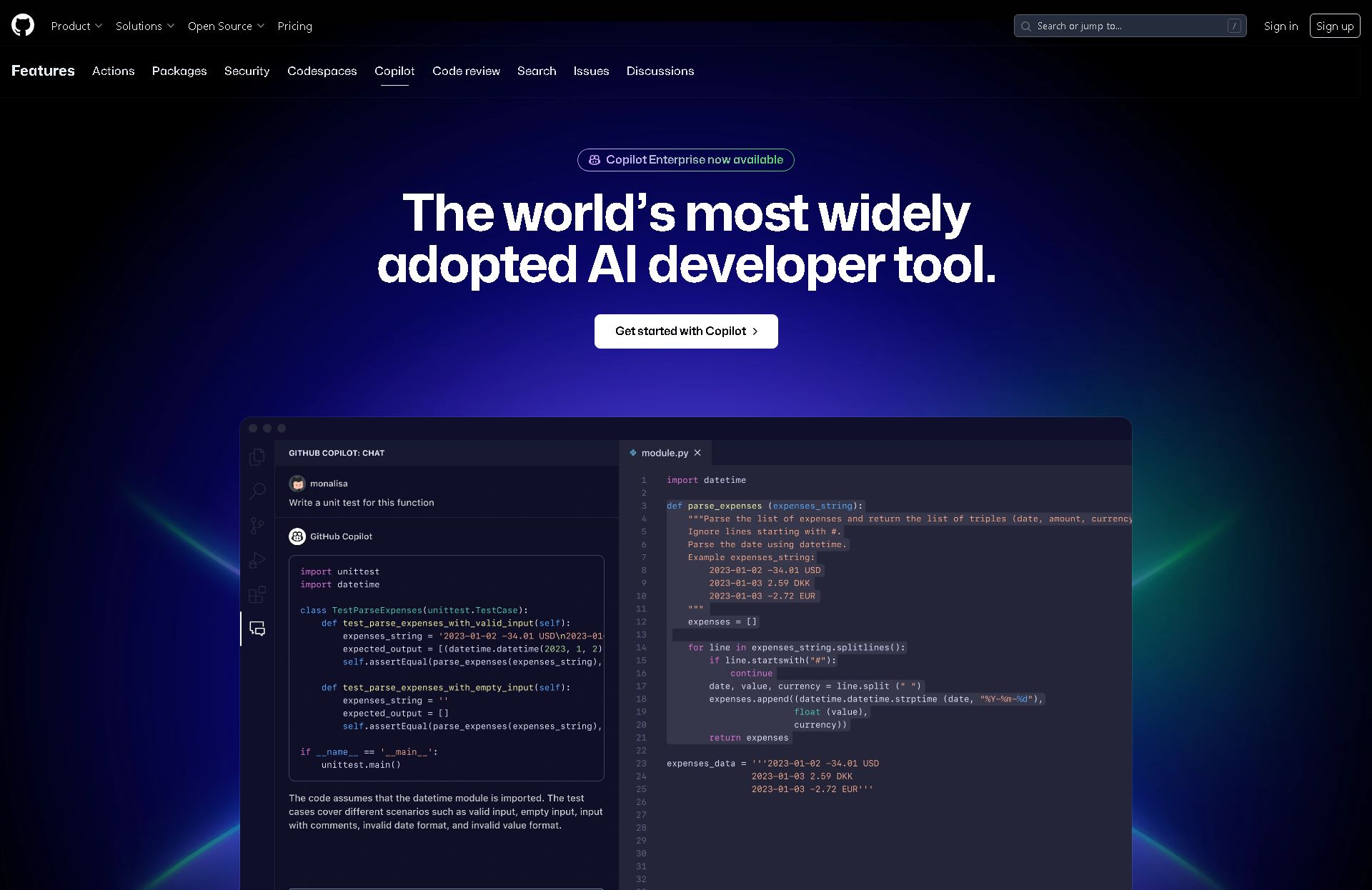Click chevron arrow on Get started button
This screenshot has height=890, width=1372.
(x=755, y=331)
